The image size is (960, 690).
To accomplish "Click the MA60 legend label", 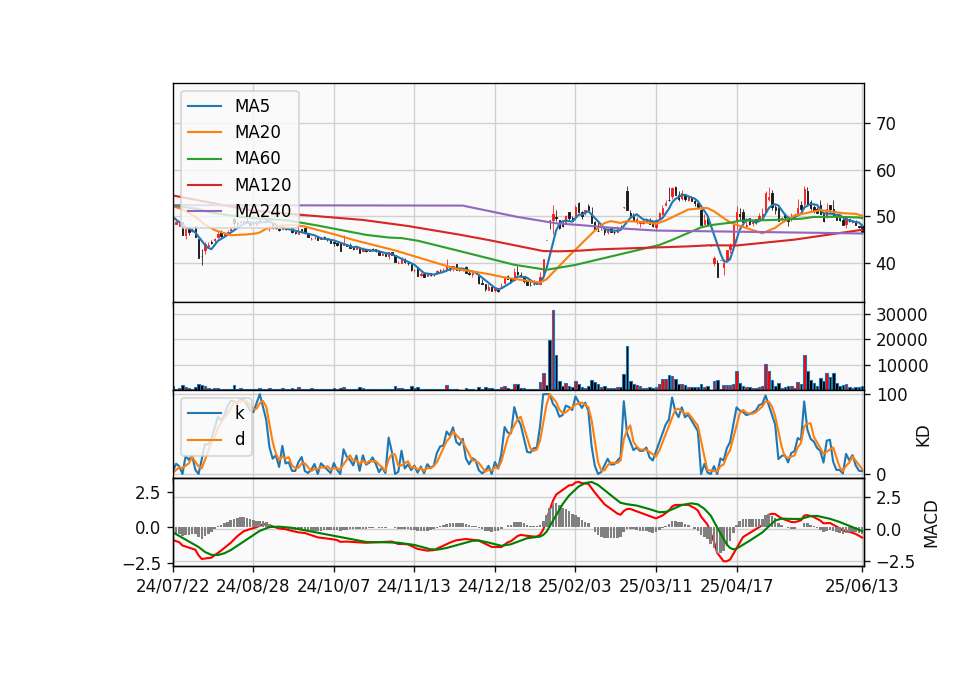I will click(x=258, y=159).
